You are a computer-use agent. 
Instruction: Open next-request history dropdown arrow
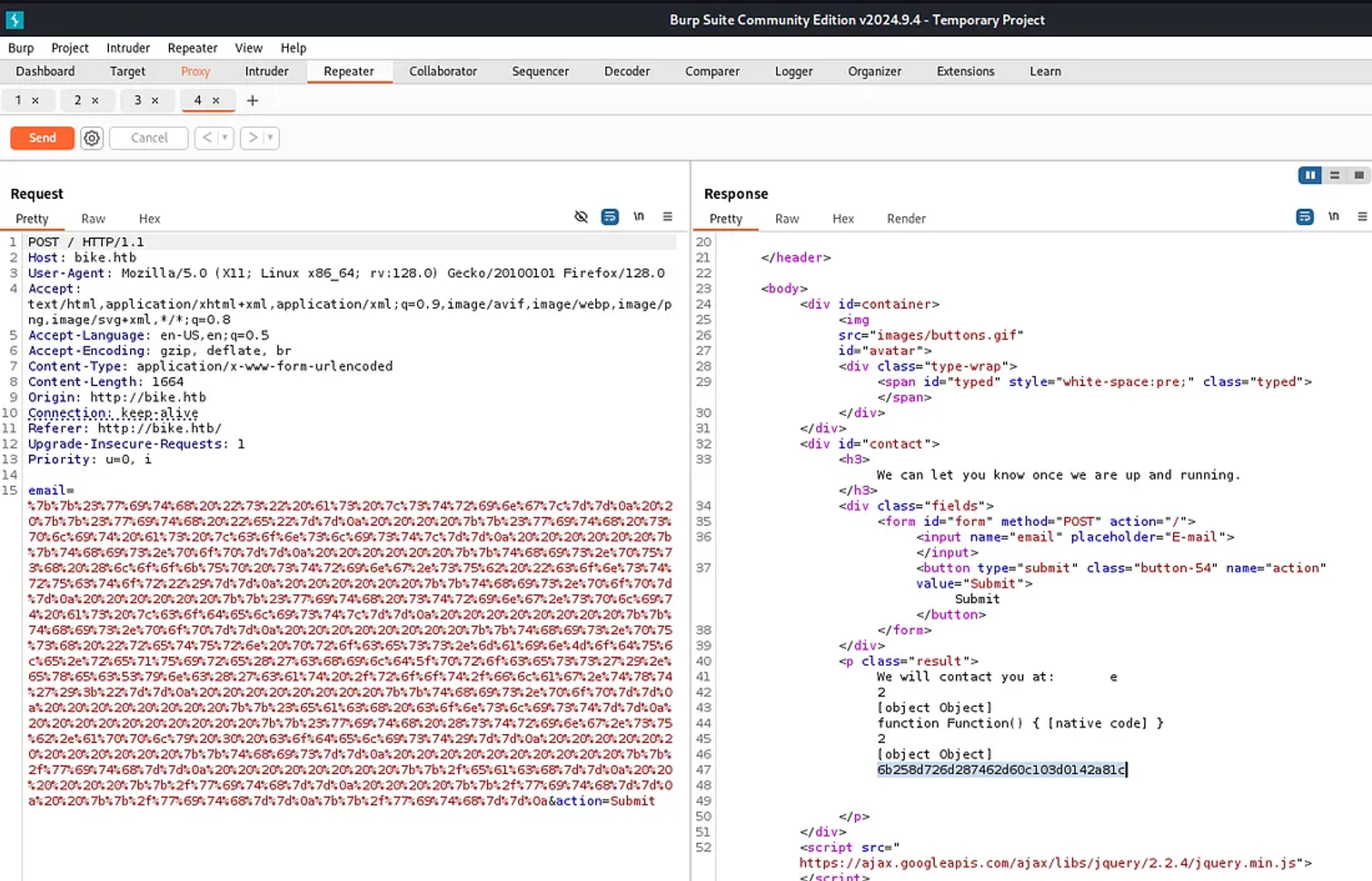point(271,137)
